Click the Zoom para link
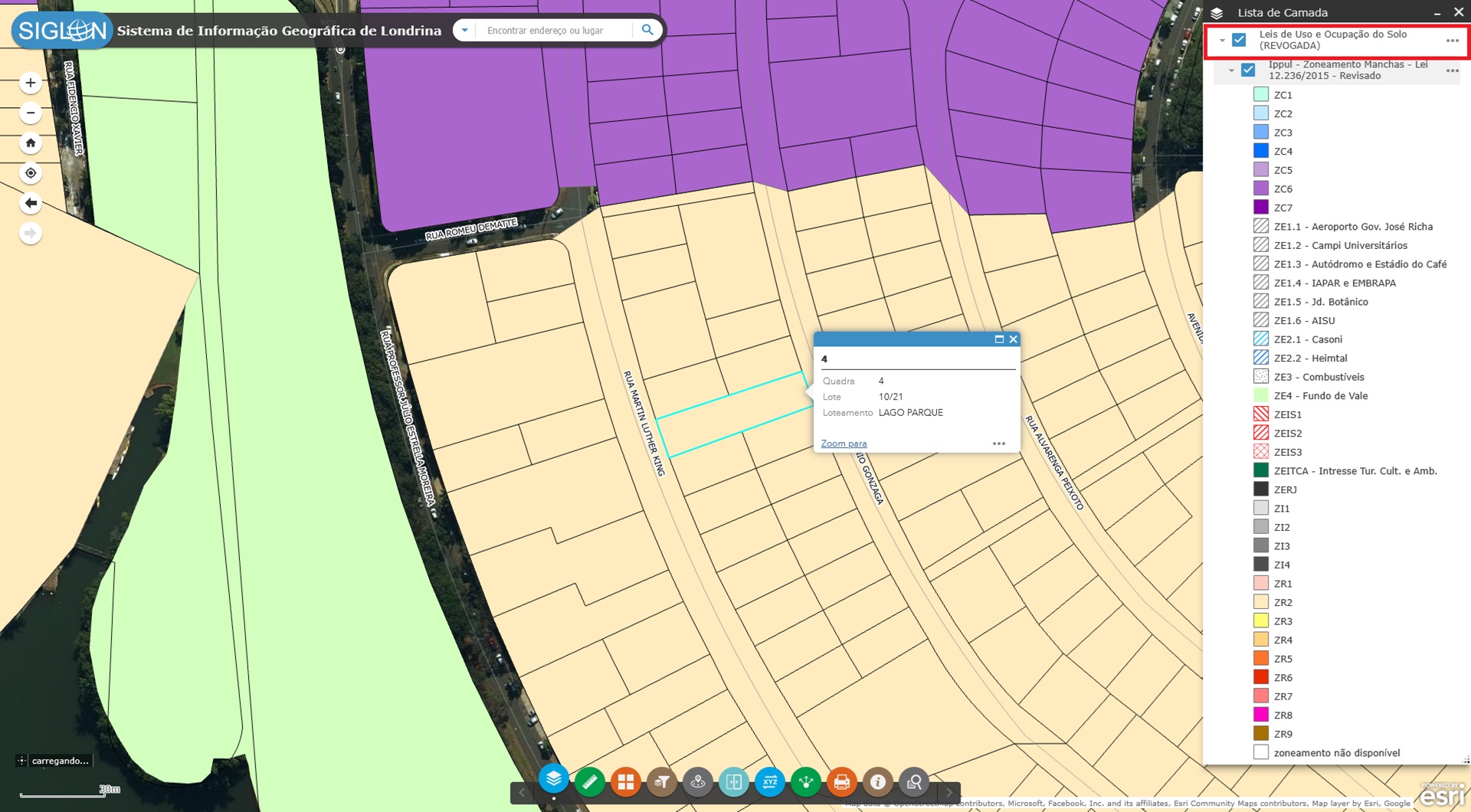 click(x=844, y=444)
